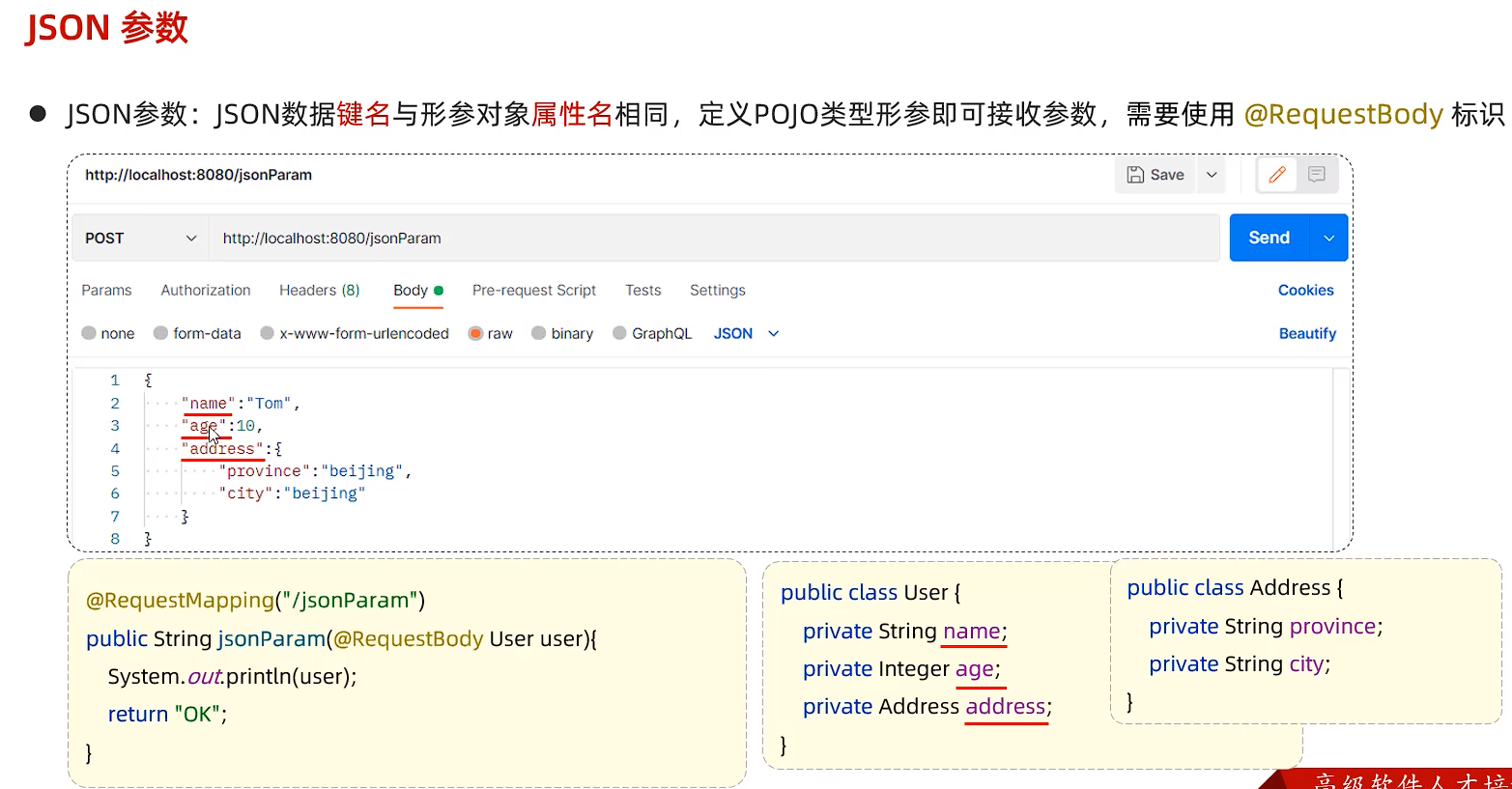Click the Beautify link
The image size is (1512, 789).
click(1307, 333)
